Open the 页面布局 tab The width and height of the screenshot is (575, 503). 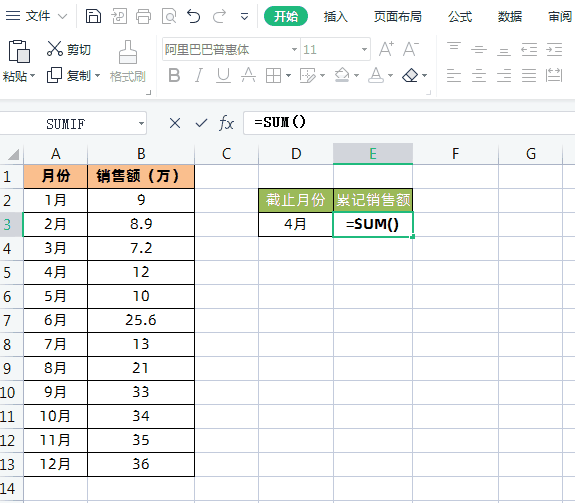(x=398, y=16)
